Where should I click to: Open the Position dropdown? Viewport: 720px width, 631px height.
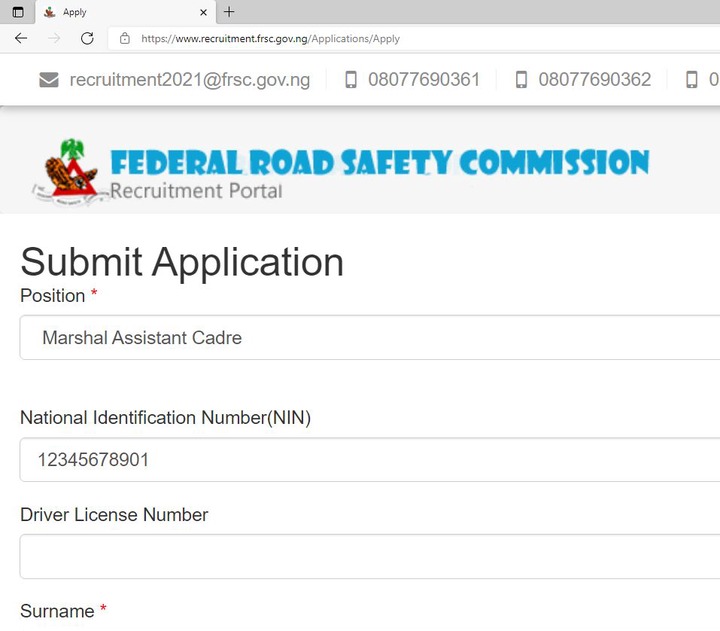click(370, 338)
